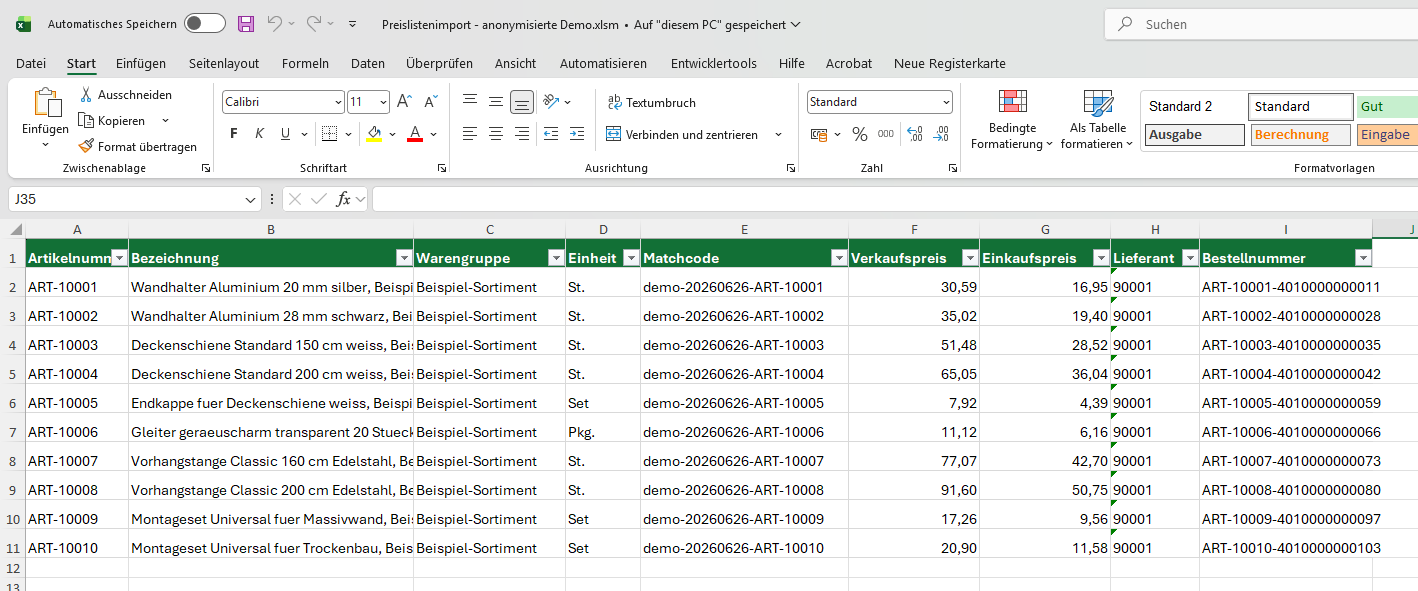Expand the Name Box dropdown
The width and height of the screenshot is (1418, 591).
[251, 199]
